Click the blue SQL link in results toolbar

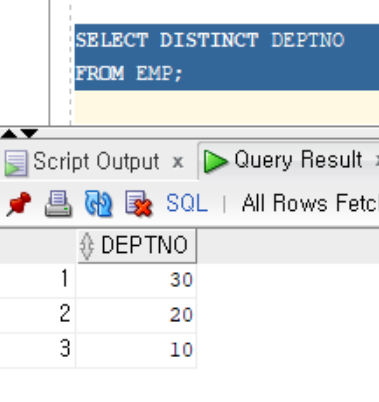(x=187, y=203)
